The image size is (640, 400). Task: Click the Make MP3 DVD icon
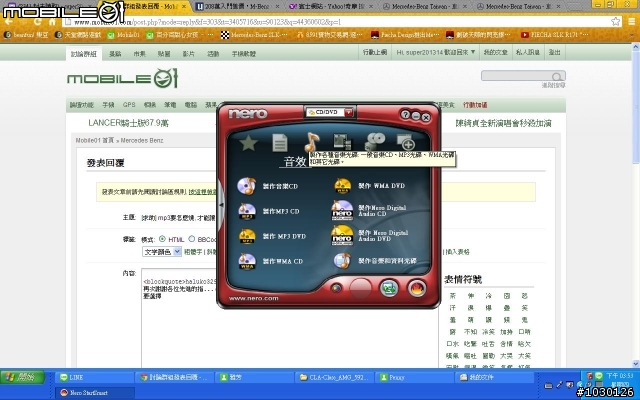247,236
